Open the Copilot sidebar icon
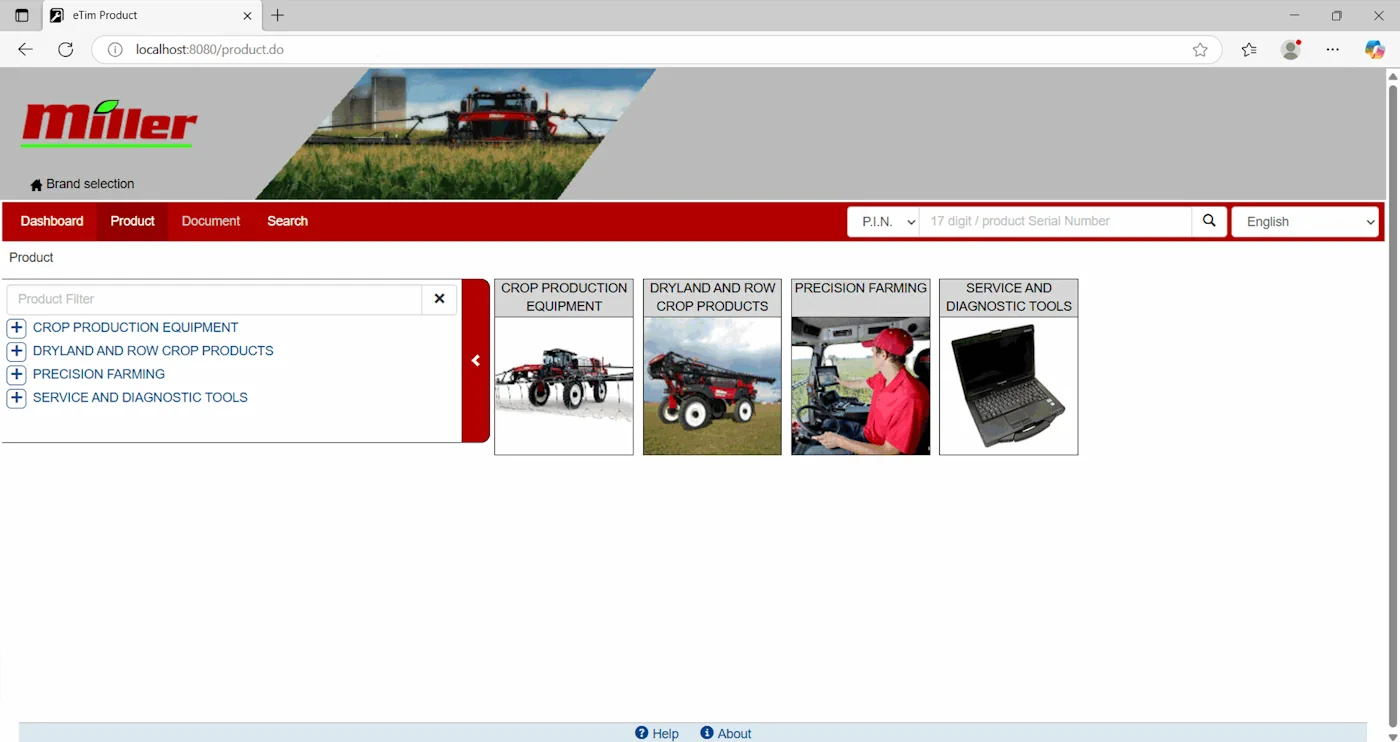The height and width of the screenshot is (742, 1400). tap(1375, 50)
